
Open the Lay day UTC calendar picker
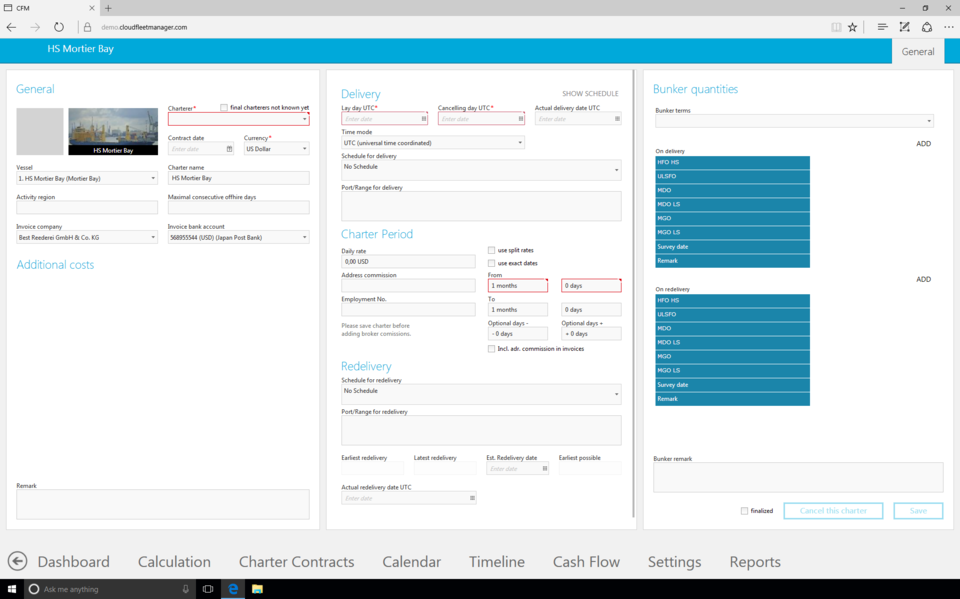pos(424,119)
